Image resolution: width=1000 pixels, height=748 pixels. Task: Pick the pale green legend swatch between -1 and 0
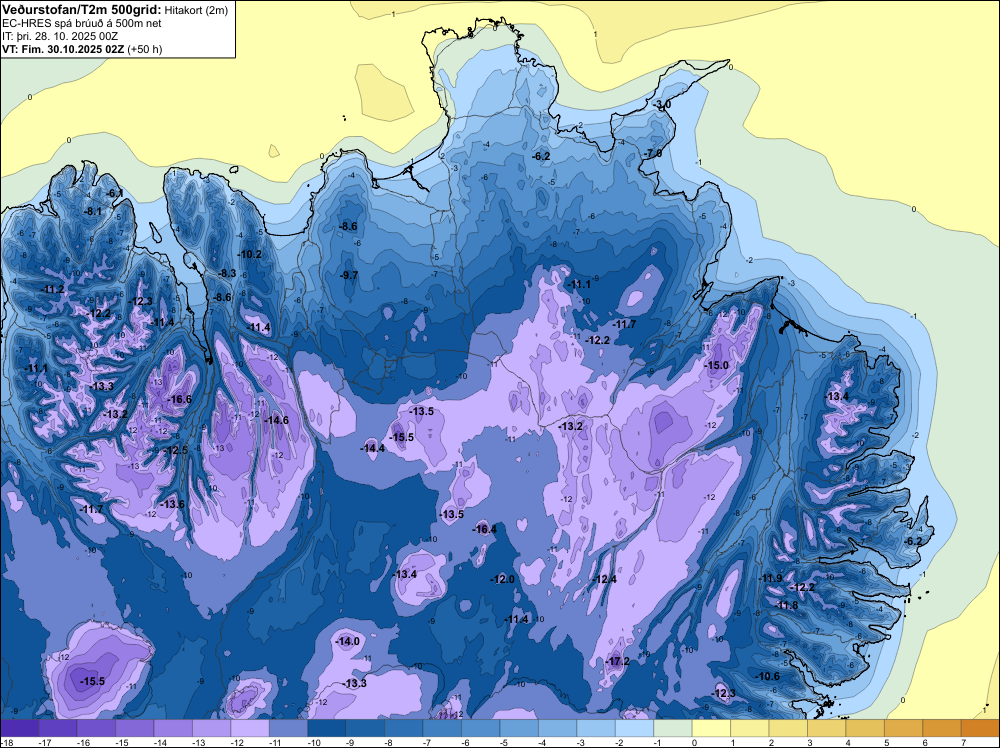[673, 728]
